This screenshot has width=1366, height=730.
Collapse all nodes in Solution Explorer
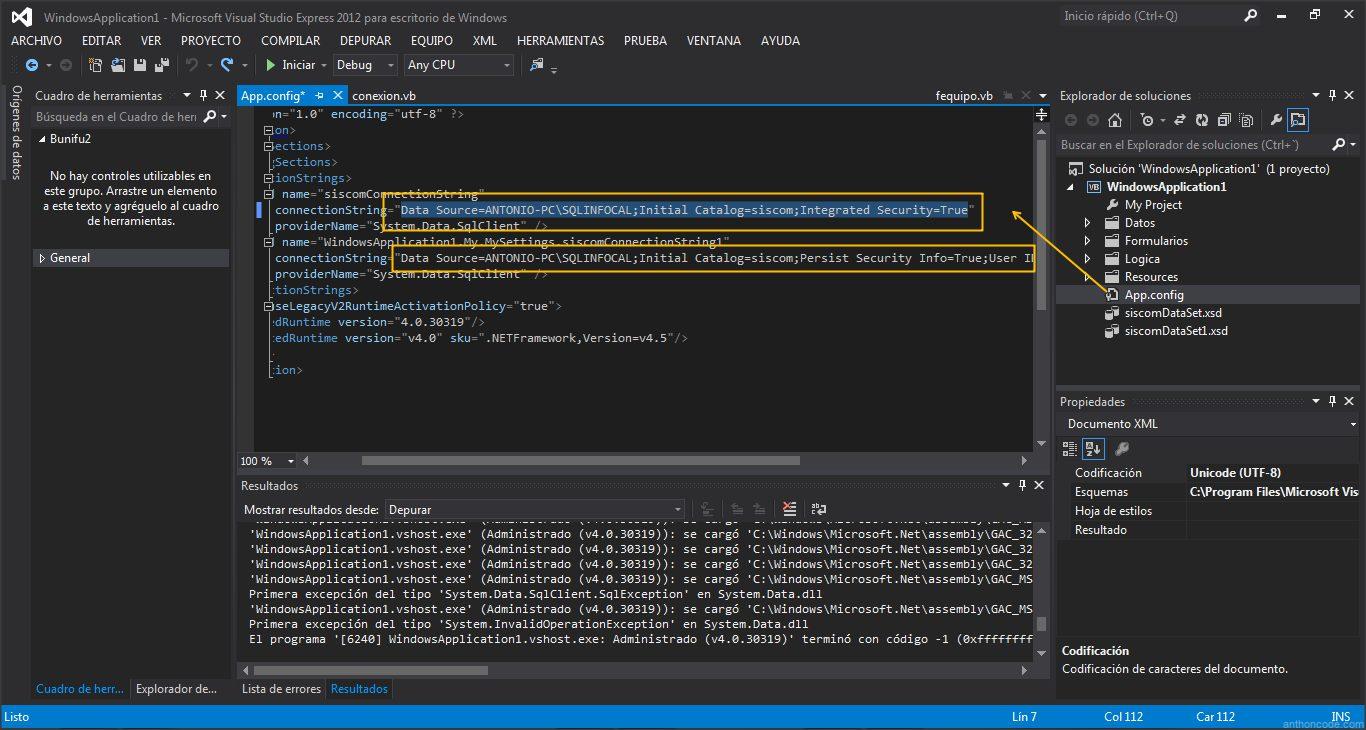pyautogui.click(x=1225, y=120)
